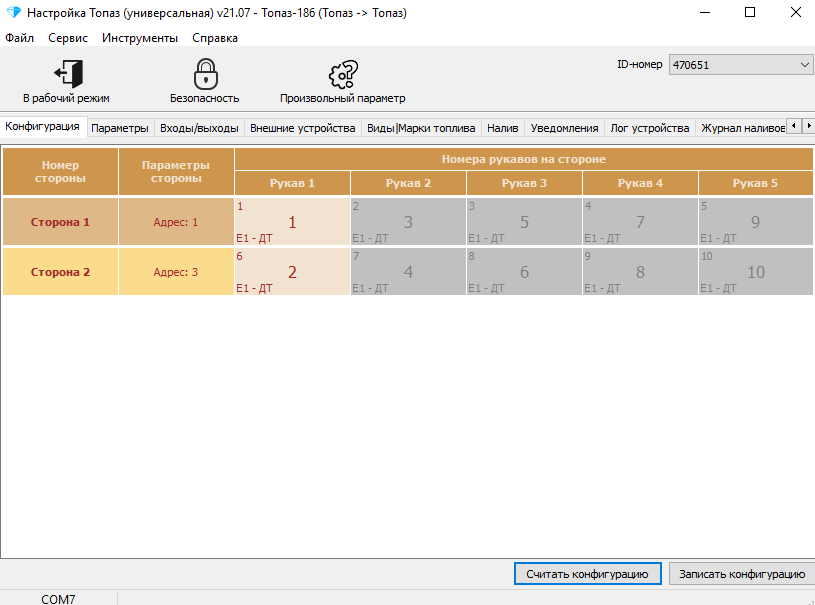Select hose cell 1 on Сторона 1
The image size is (815, 605).
(x=292, y=222)
